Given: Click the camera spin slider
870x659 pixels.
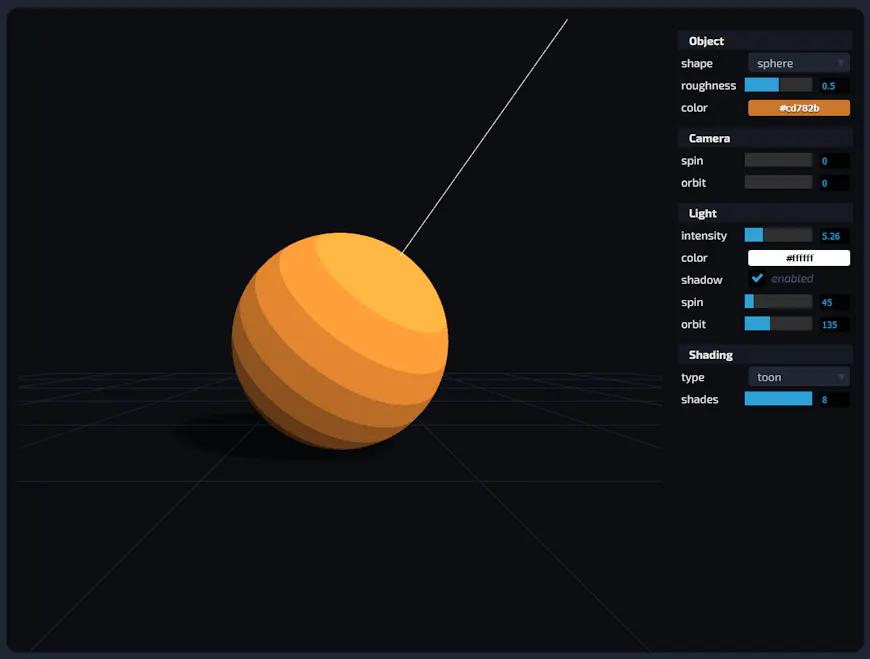Looking at the screenshot, I should point(778,160).
